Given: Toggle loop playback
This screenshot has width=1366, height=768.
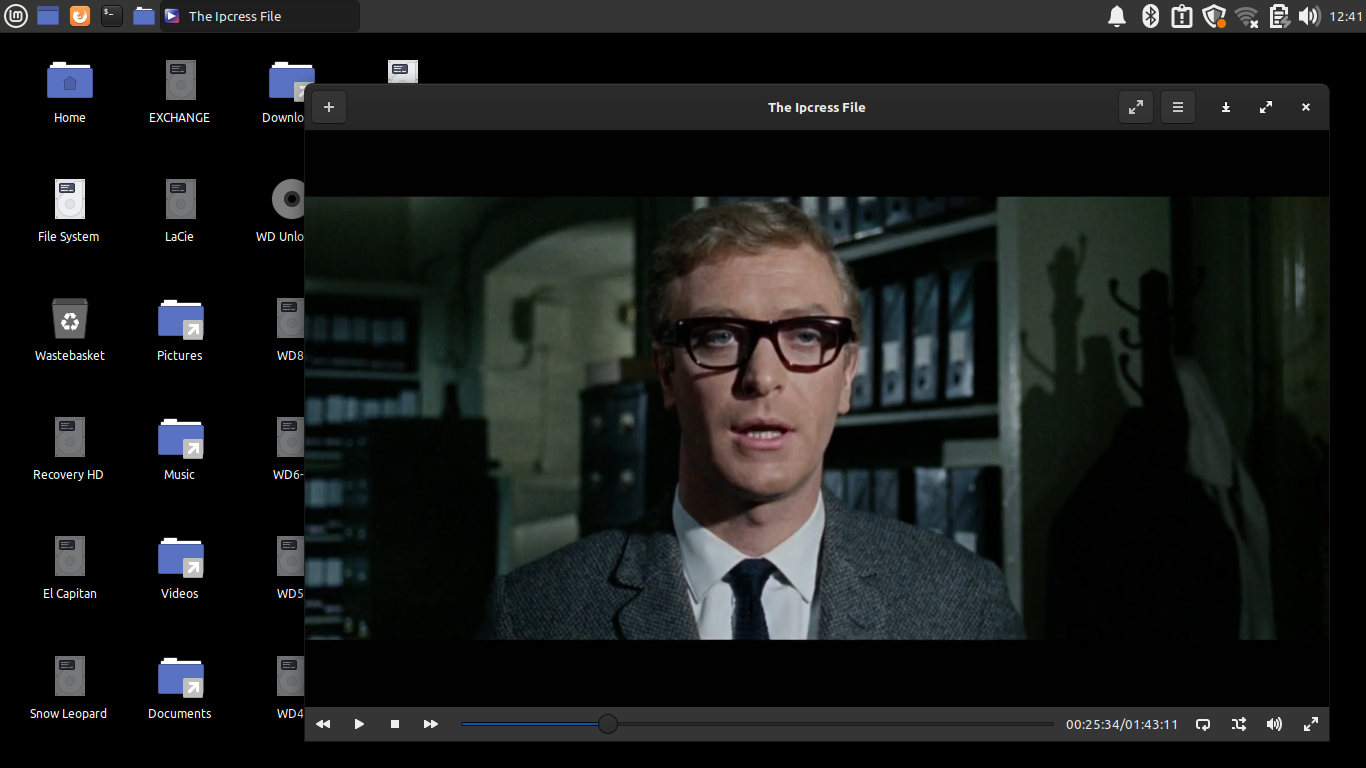Looking at the screenshot, I should coord(1203,724).
